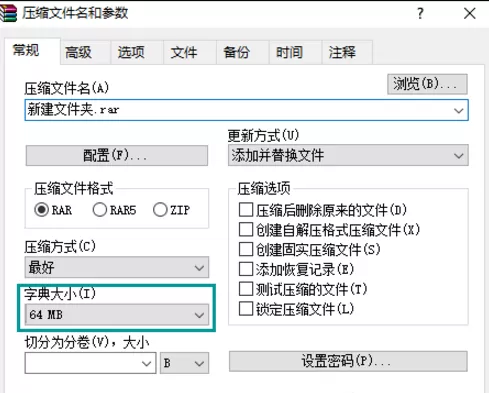Click the question mark help button
This screenshot has width=489, height=393.
420,14
